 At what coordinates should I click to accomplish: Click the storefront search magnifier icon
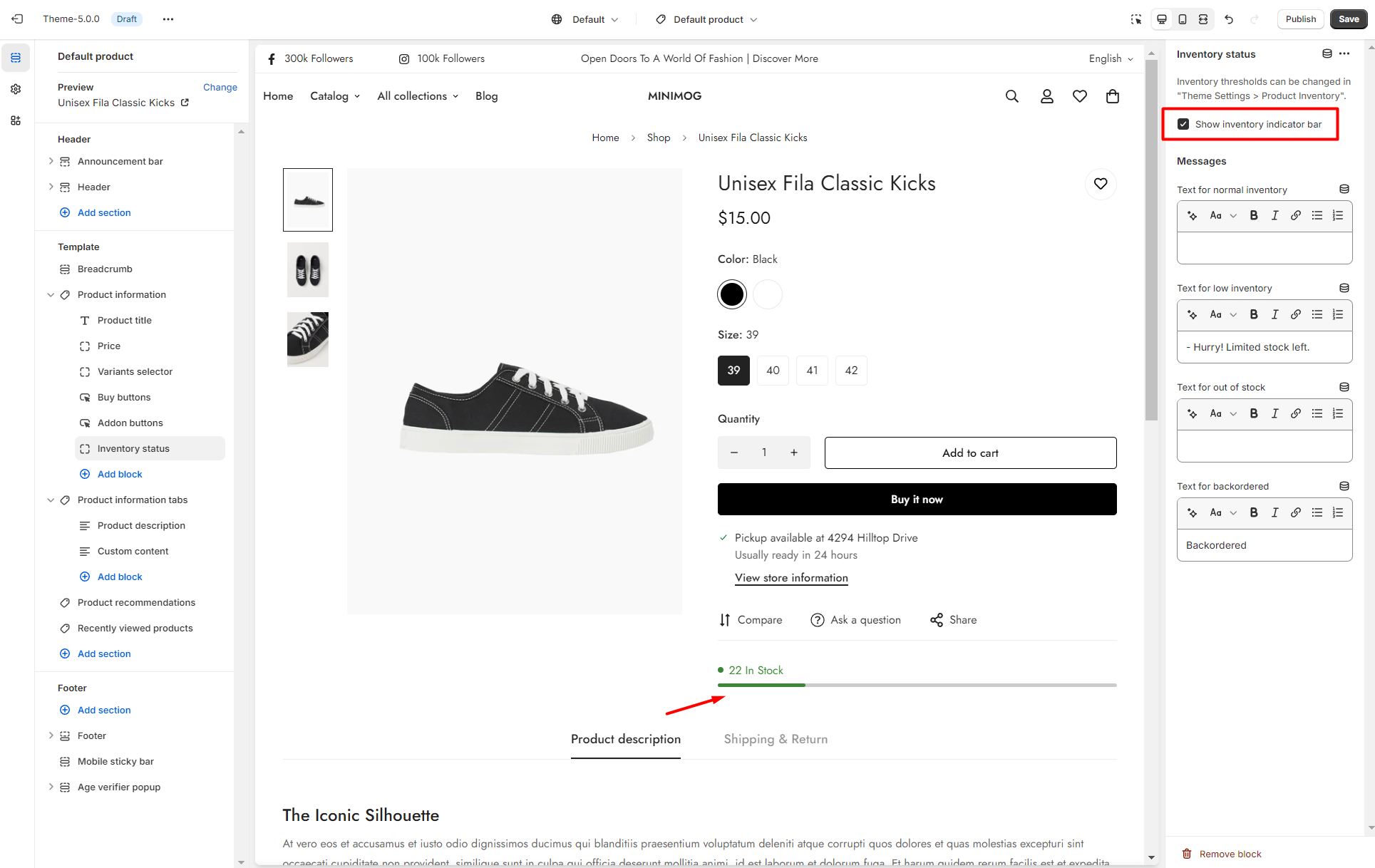pos(1011,96)
